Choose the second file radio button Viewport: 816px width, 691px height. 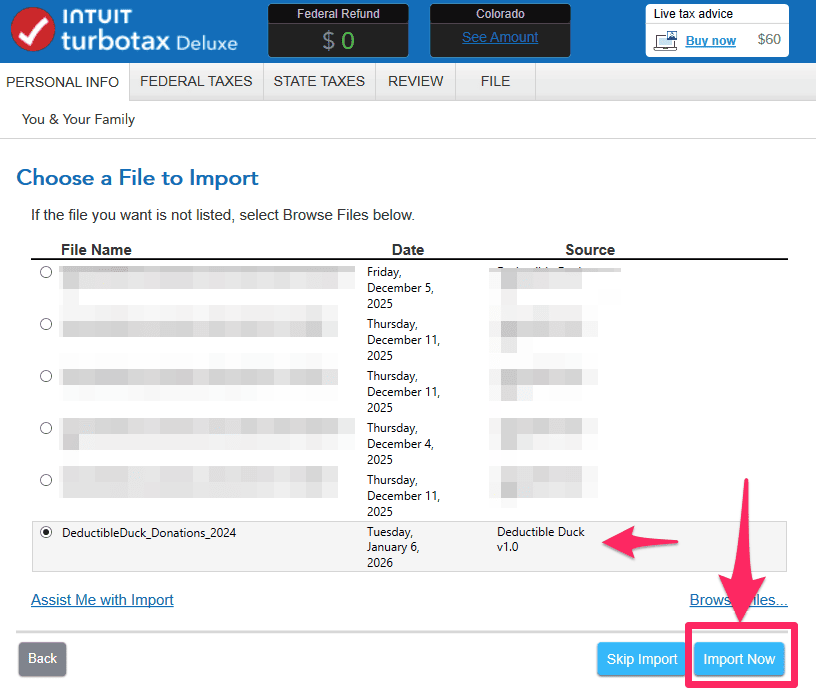[x=46, y=324]
